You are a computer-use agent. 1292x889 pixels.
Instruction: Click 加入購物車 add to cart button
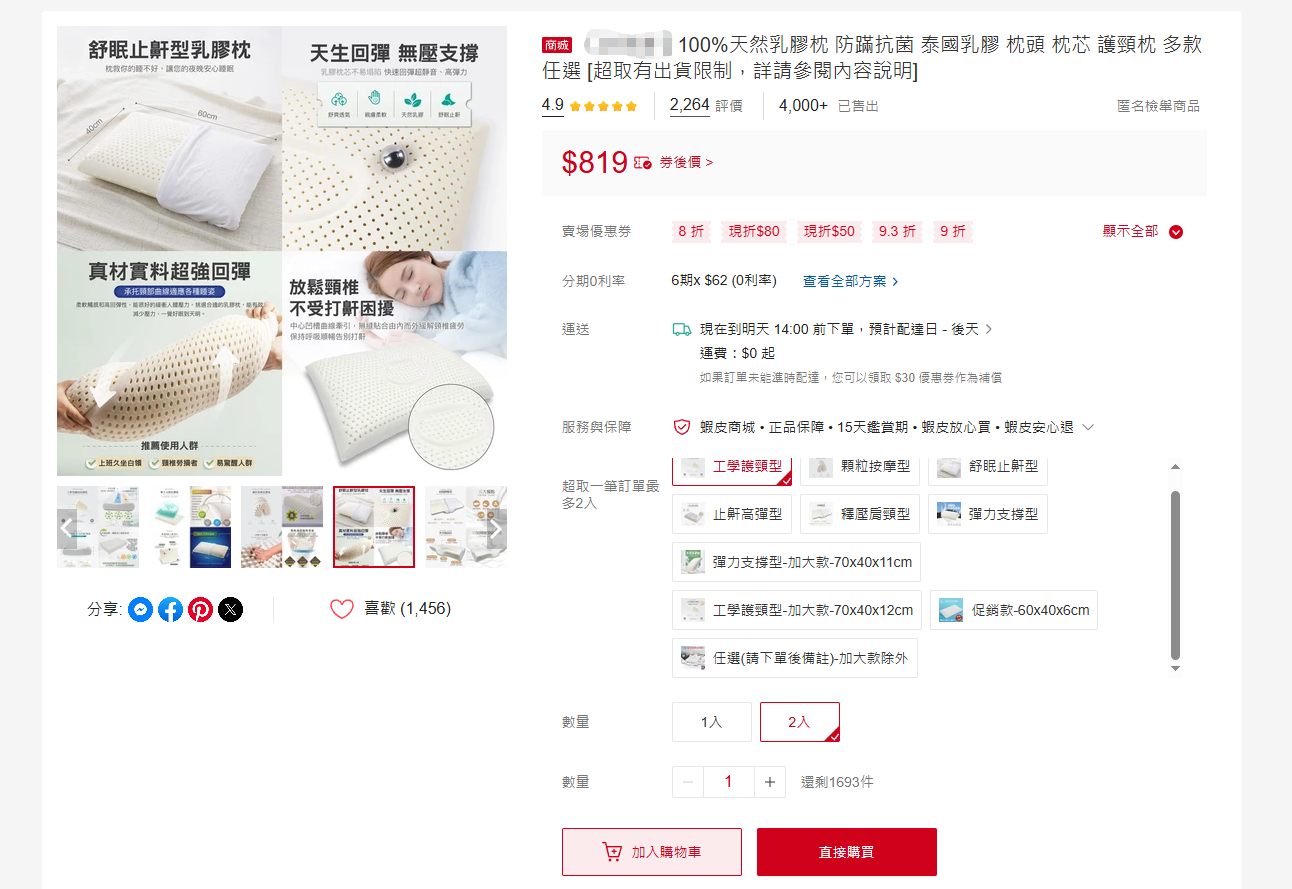[x=652, y=852]
